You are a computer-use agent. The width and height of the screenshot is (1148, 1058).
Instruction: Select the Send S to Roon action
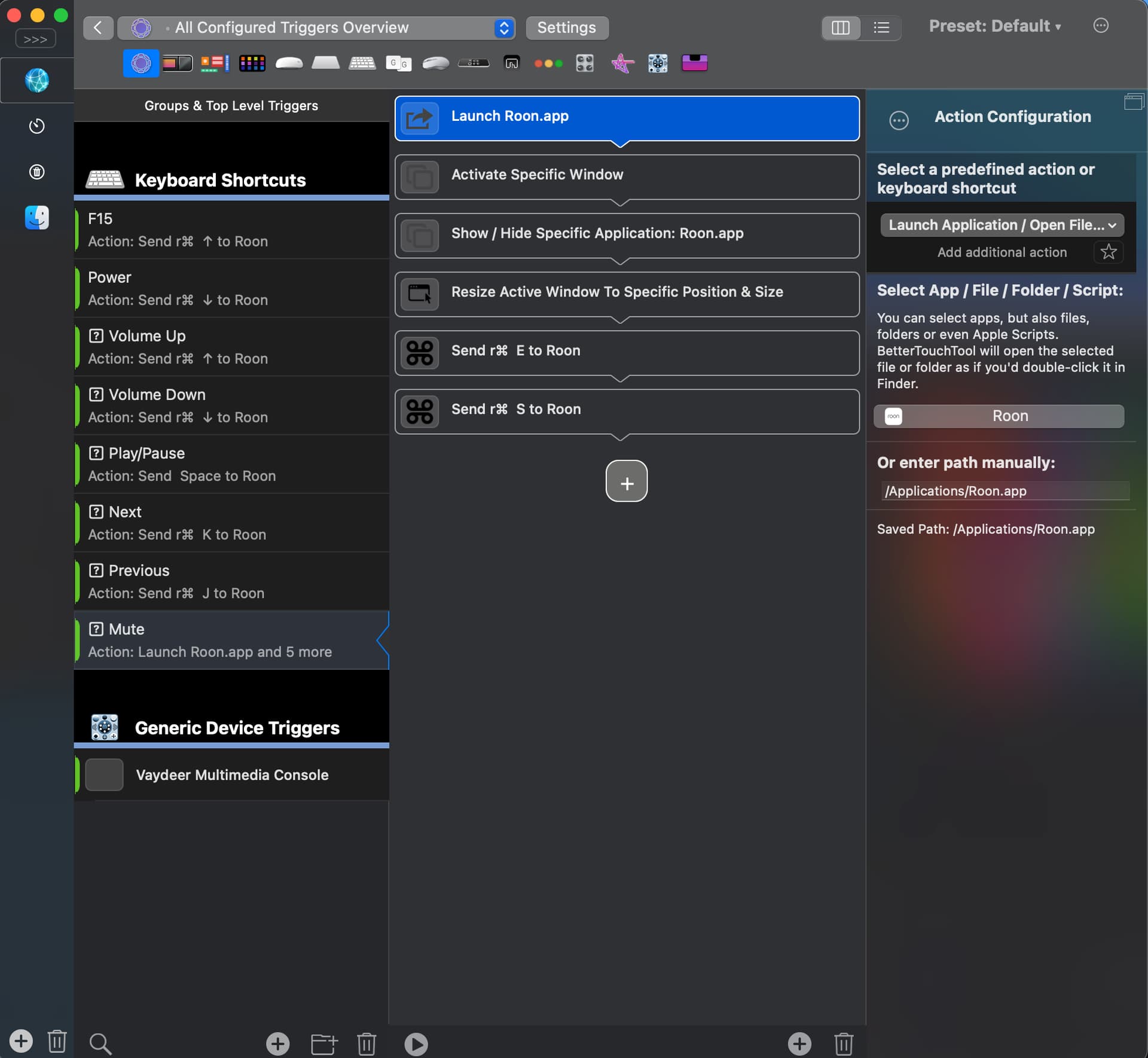[x=627, y=411]
